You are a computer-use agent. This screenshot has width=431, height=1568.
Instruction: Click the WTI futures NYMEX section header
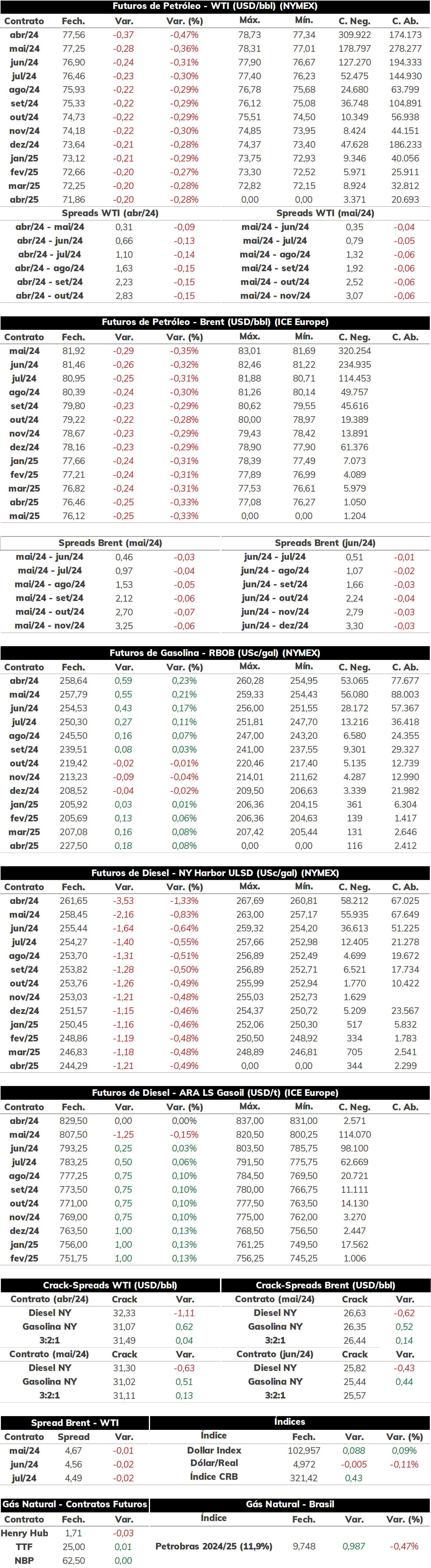pos(215,6)
